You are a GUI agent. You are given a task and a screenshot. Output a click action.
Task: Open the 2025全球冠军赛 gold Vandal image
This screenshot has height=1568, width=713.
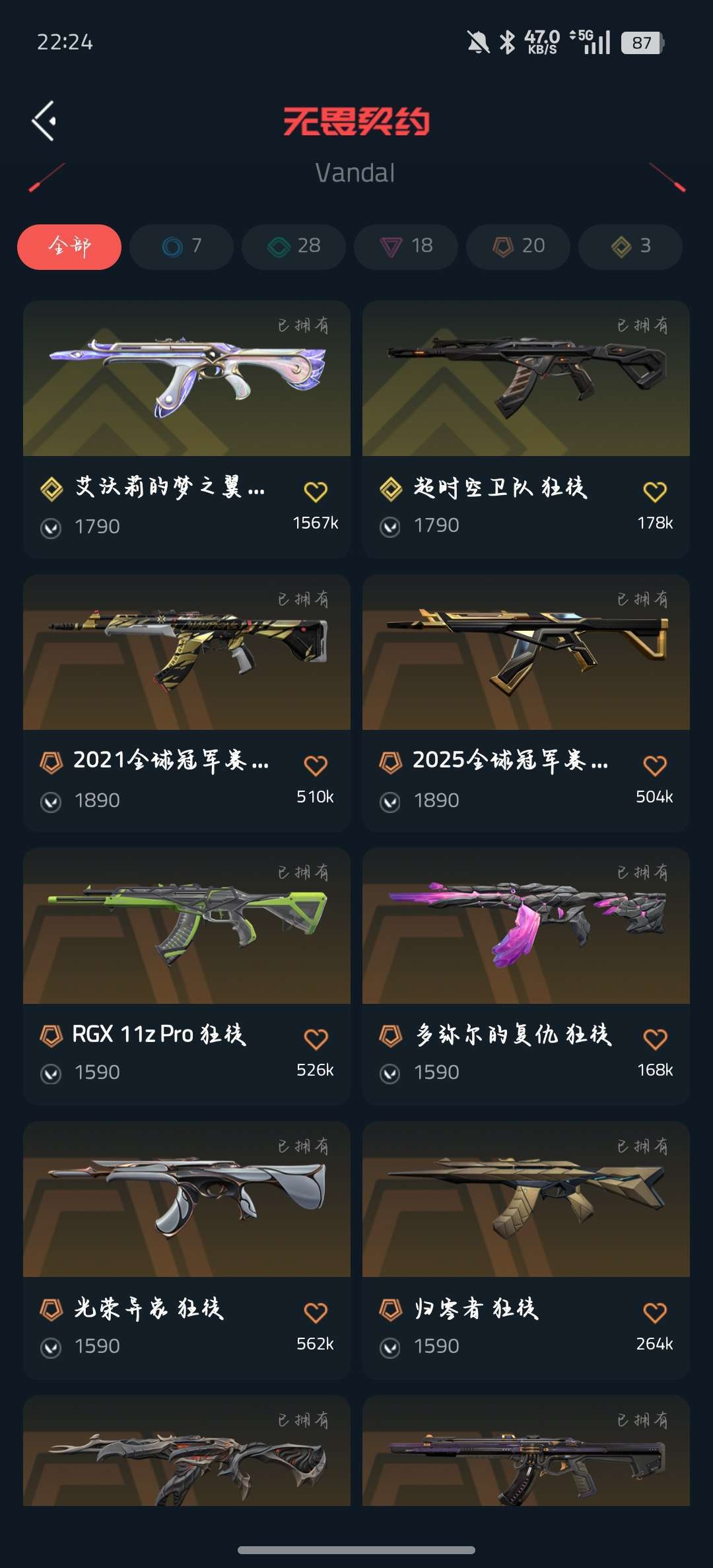[526, 652]
